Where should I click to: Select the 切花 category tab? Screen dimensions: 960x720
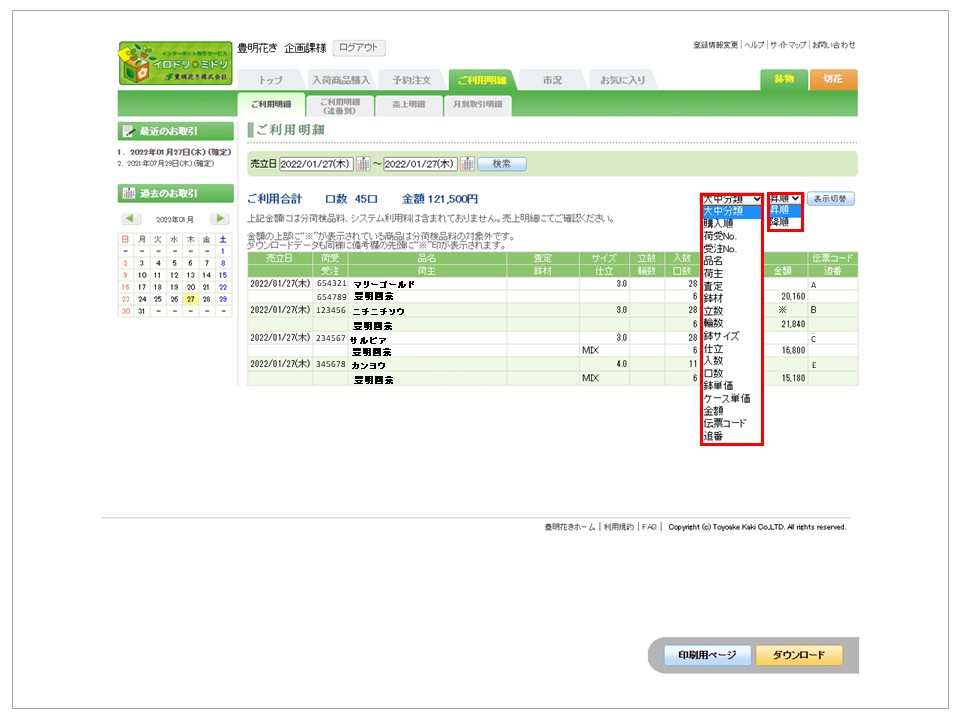point(833,80)
